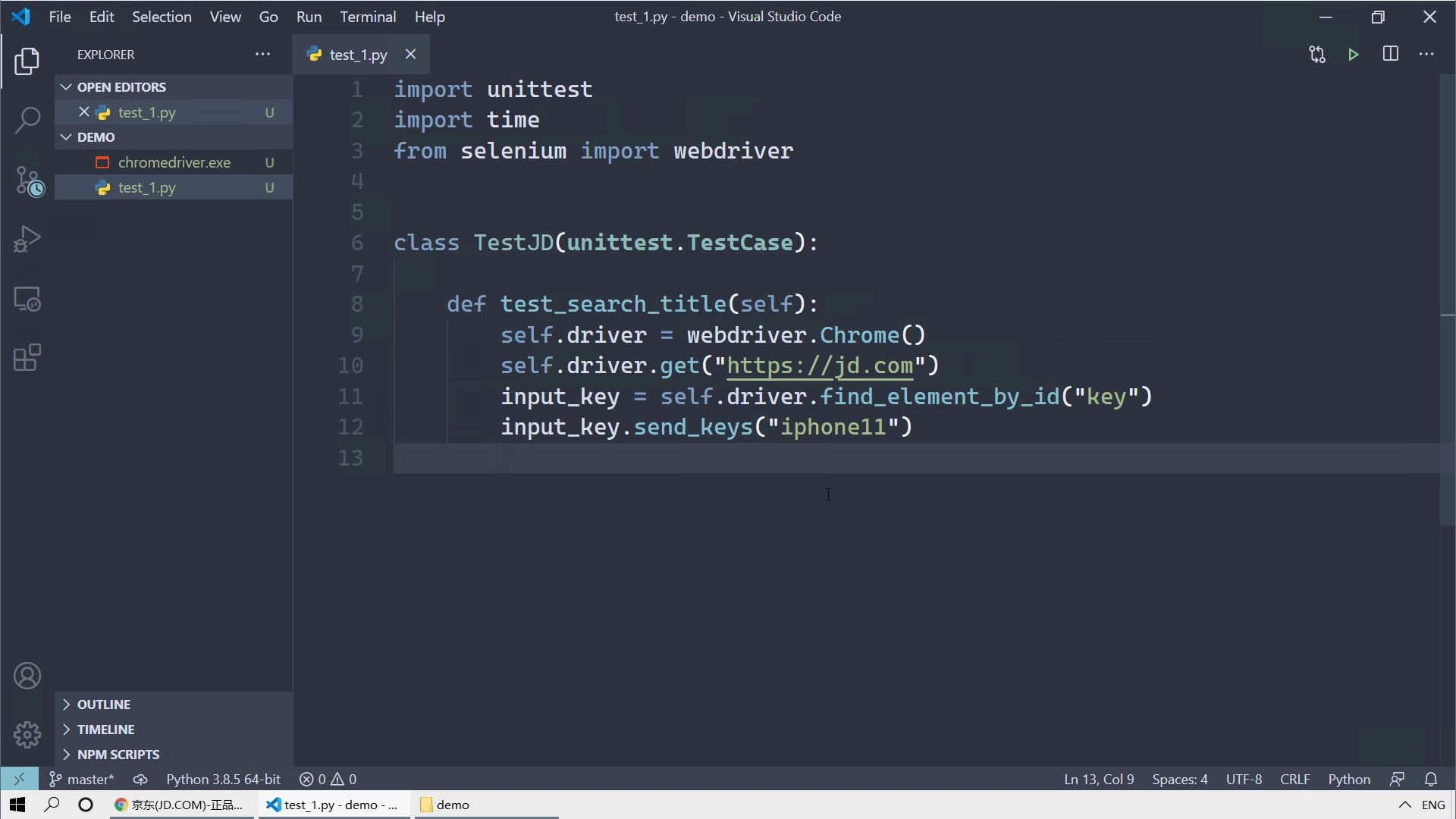Screen dimensions: 1456x819
Task: Click the Remote Explorer icon
Action: pos(27,299)
